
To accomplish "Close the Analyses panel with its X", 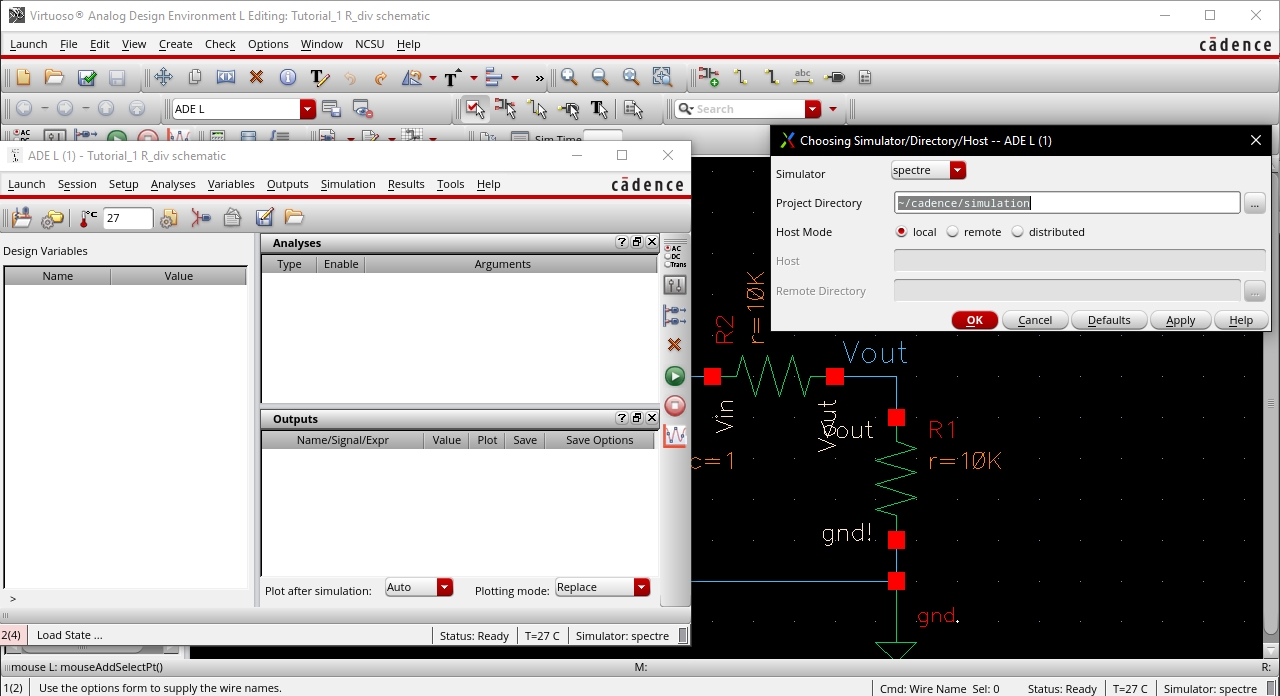I will (652, 242).
